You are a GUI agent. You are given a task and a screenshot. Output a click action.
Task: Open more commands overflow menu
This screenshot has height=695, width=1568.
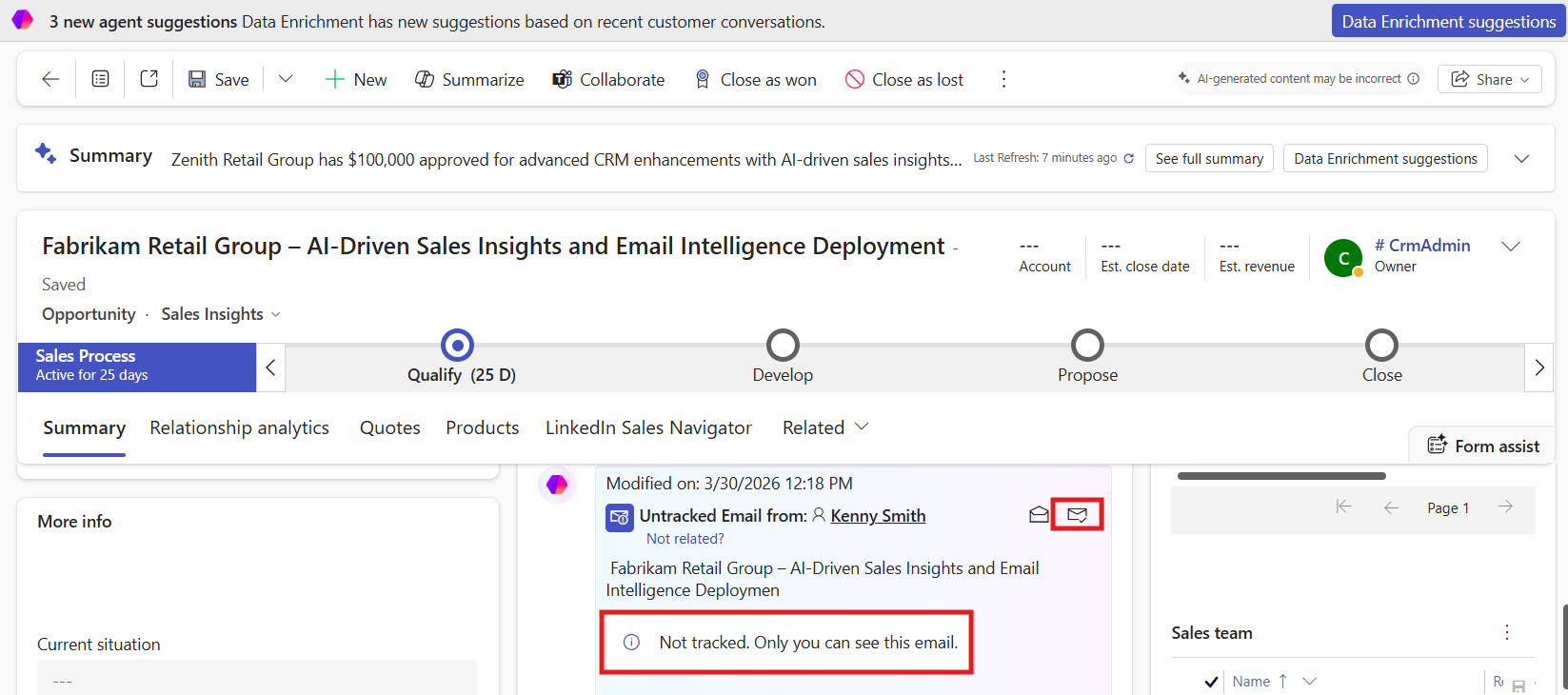[x=1003, y=79]
